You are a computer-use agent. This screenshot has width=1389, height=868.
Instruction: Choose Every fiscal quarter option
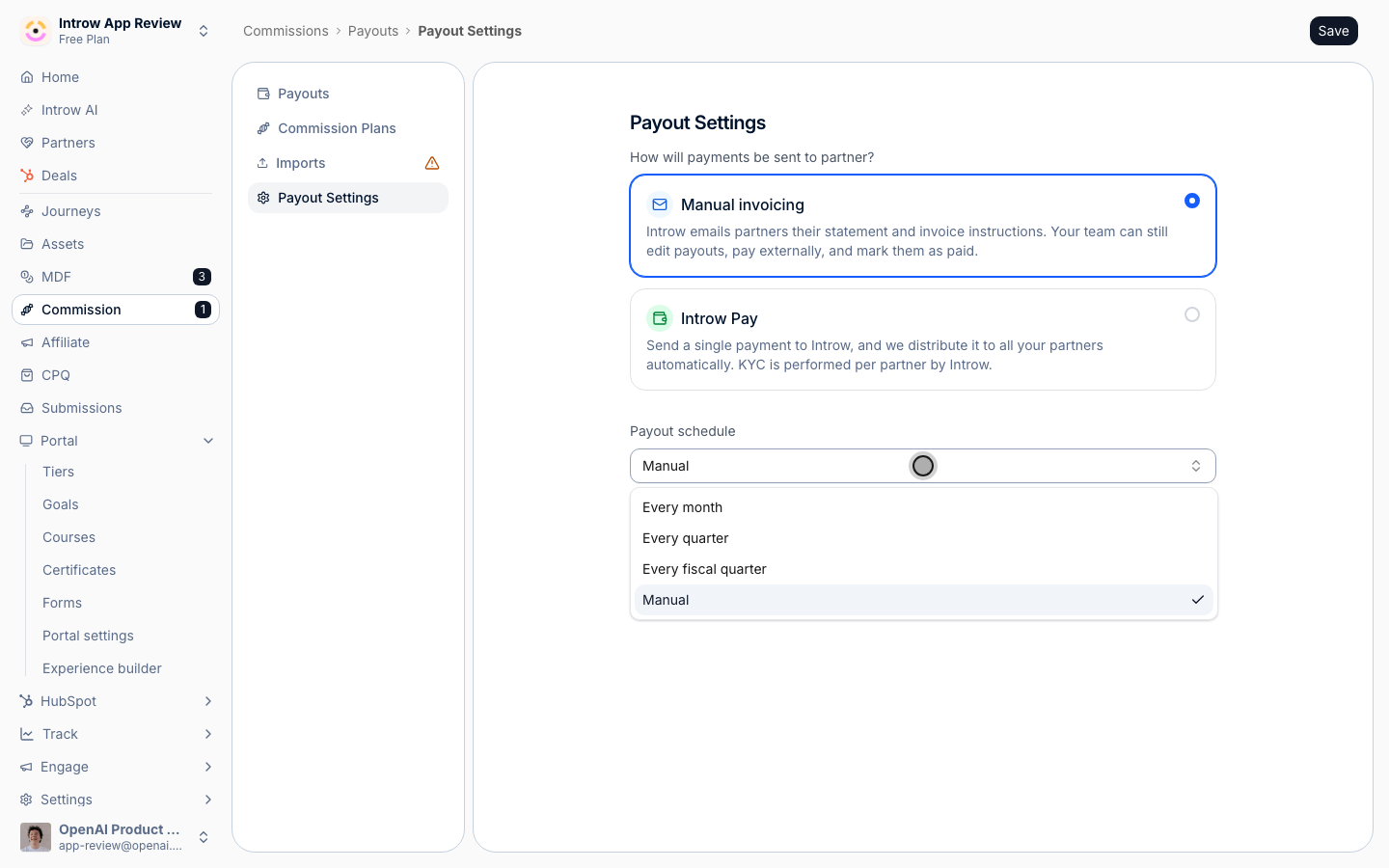(x=923, y=569)
